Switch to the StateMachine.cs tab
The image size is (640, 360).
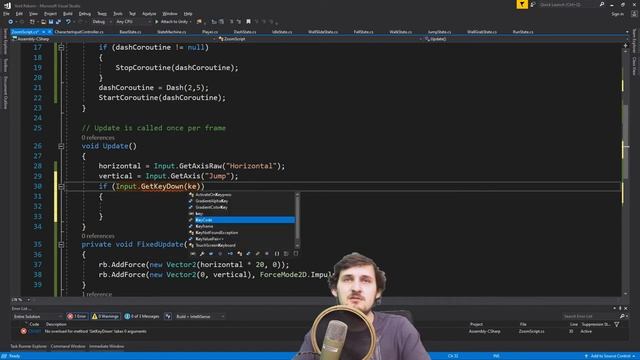pyautogui.click(x=171, y=31)
